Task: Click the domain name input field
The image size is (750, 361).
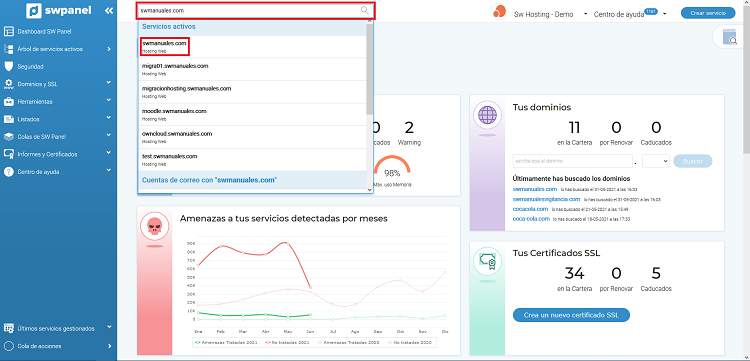Action: point(573,161)
